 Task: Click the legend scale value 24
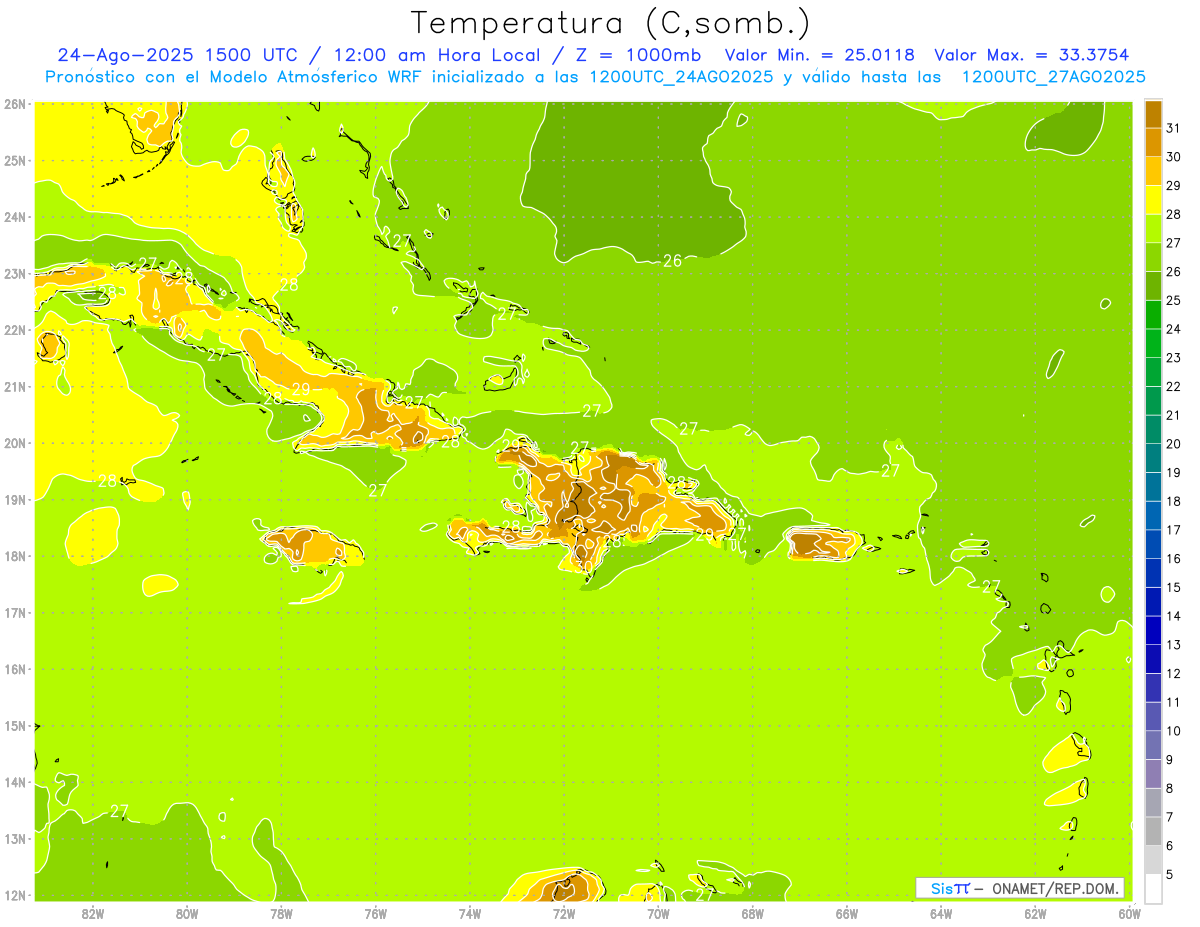pyautogui.click(x=1173, y=329)
